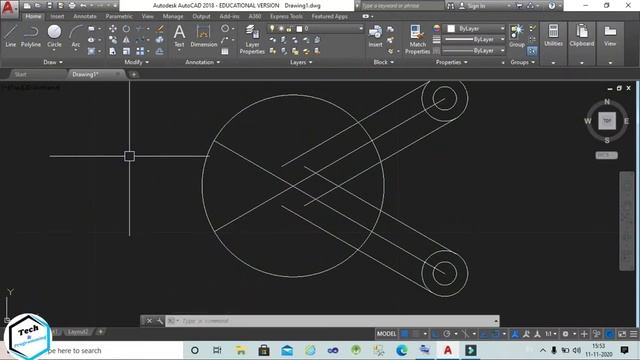This screenshot has width=640, height=360.
Task: Click the Rectangular Array tool icon
Action: (x=140, y=51)
